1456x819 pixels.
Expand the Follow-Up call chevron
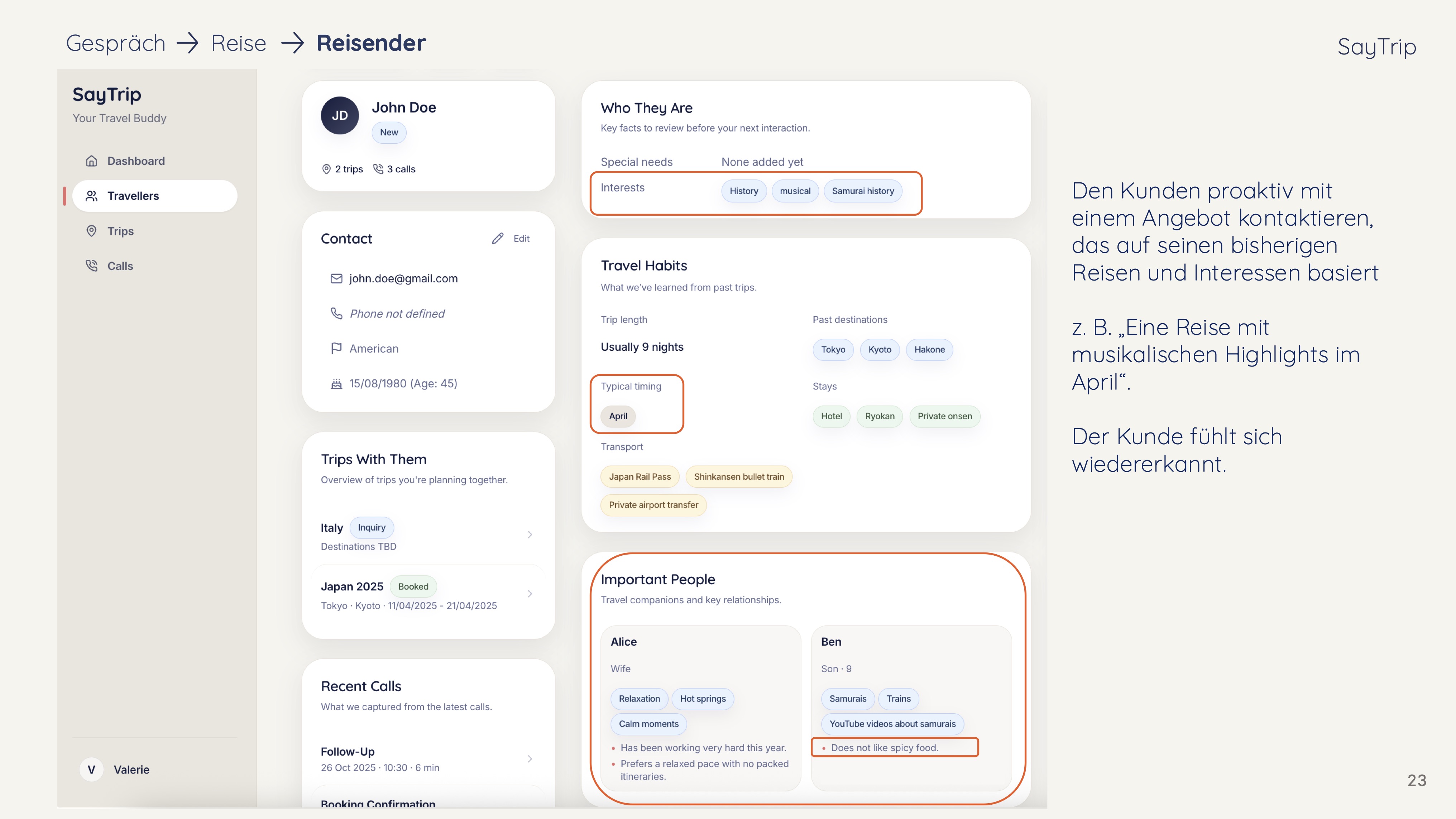[530, 758]
